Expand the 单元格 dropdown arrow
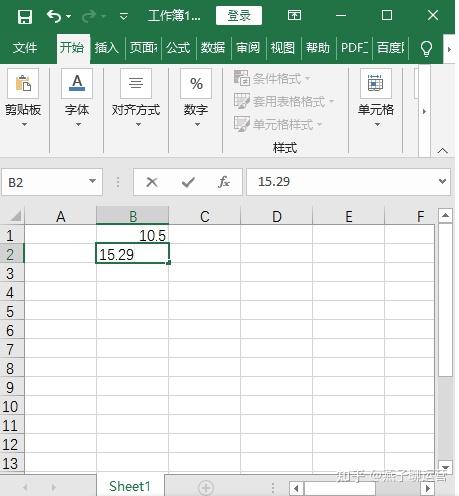This screenshot has width=459, height=496. 377,124
